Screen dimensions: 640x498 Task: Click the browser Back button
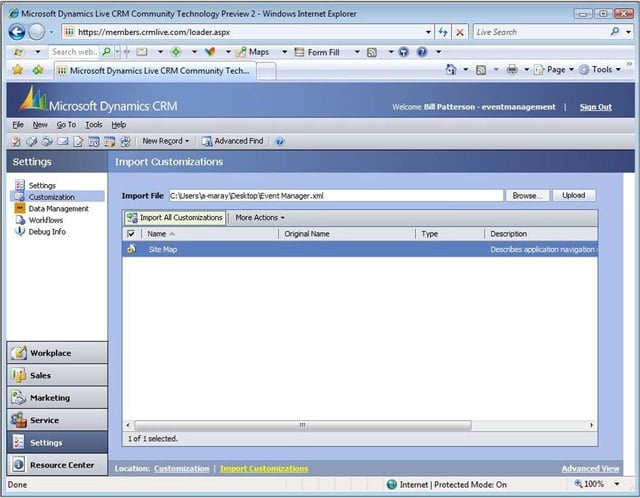pos(17,32)
